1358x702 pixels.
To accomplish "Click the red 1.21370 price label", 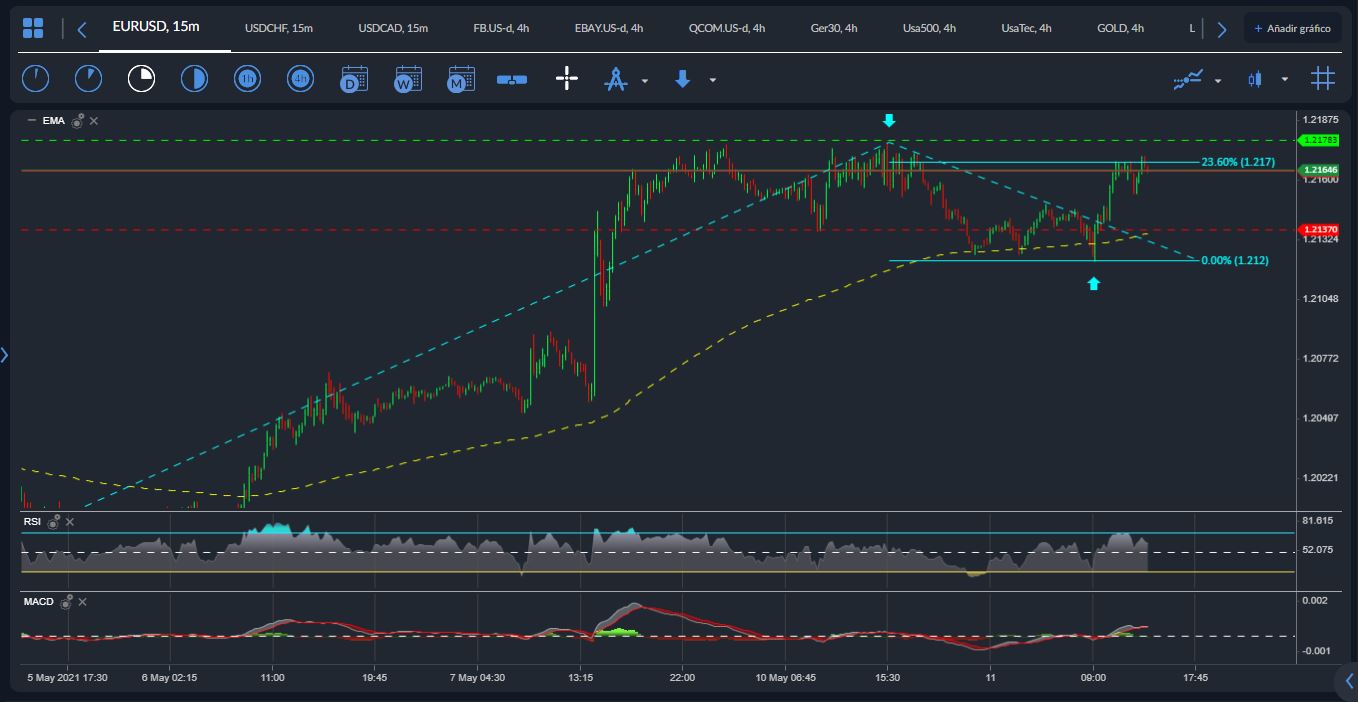I will click(x=1317, y=230).
